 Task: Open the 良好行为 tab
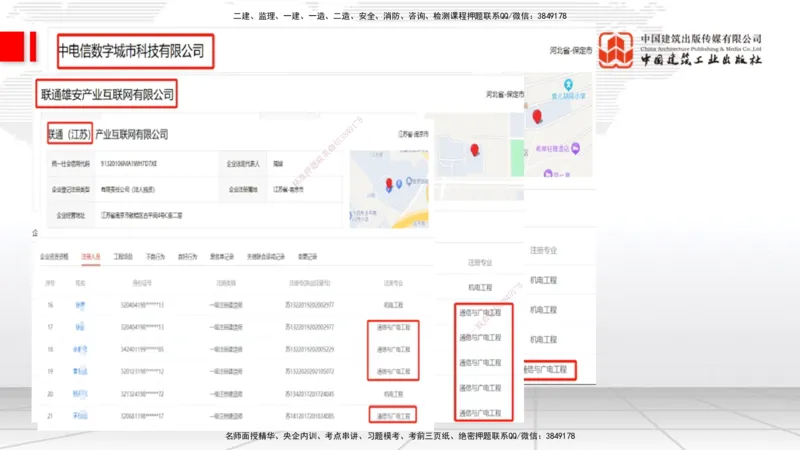[x=187, y=257]
